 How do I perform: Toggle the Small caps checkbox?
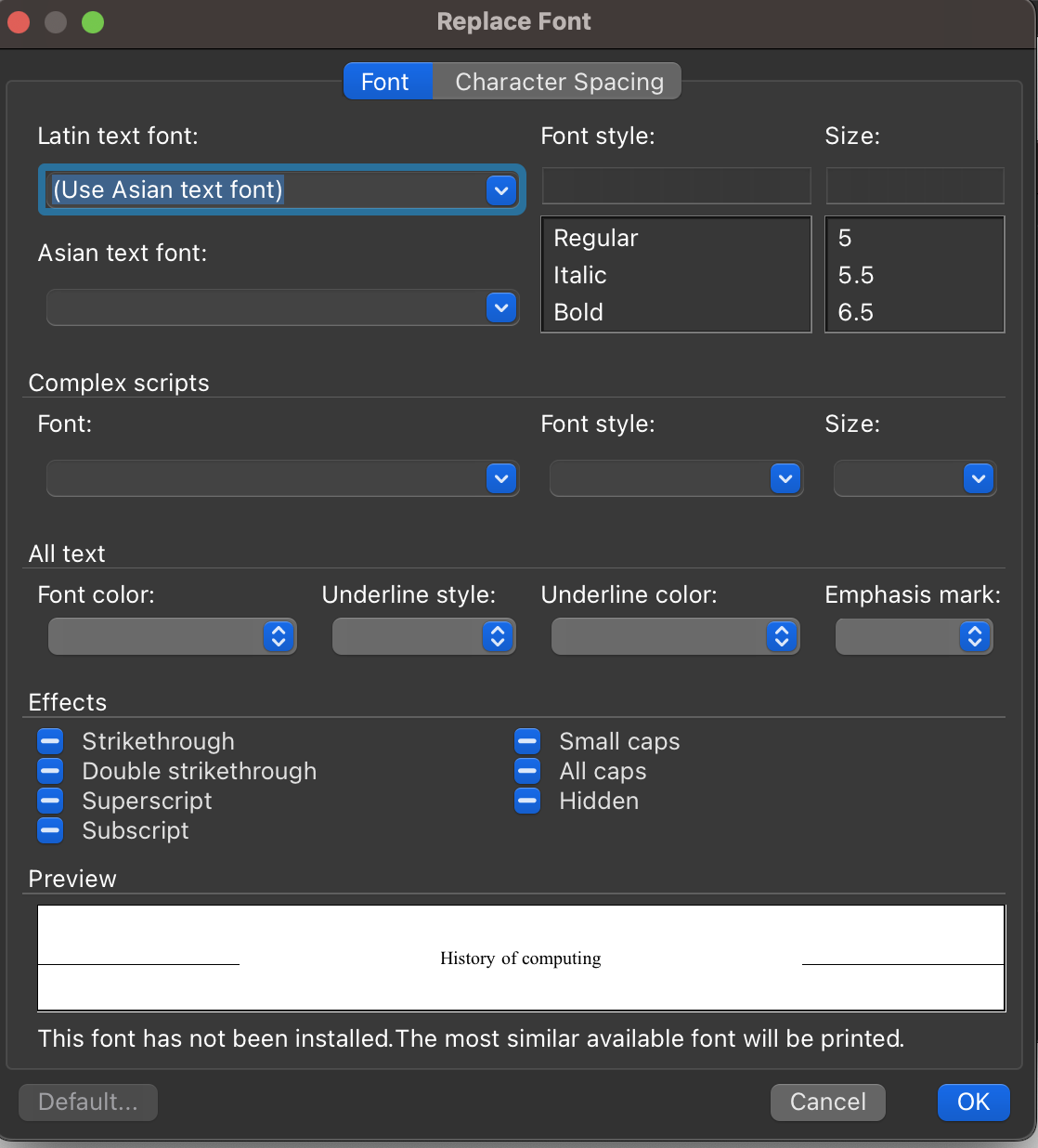[x=527, y=741]
